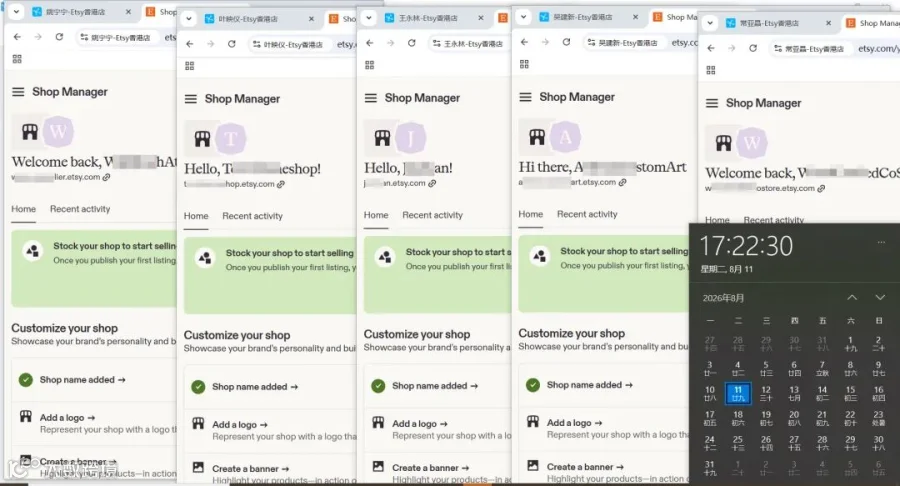
Task: Open the tab search dropdown in the A-avatar window
Action: click(523, 17)
